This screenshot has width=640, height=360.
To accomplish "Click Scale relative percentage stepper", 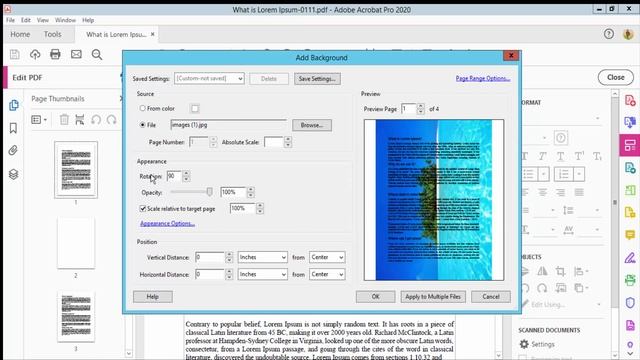I will (260, 209).
